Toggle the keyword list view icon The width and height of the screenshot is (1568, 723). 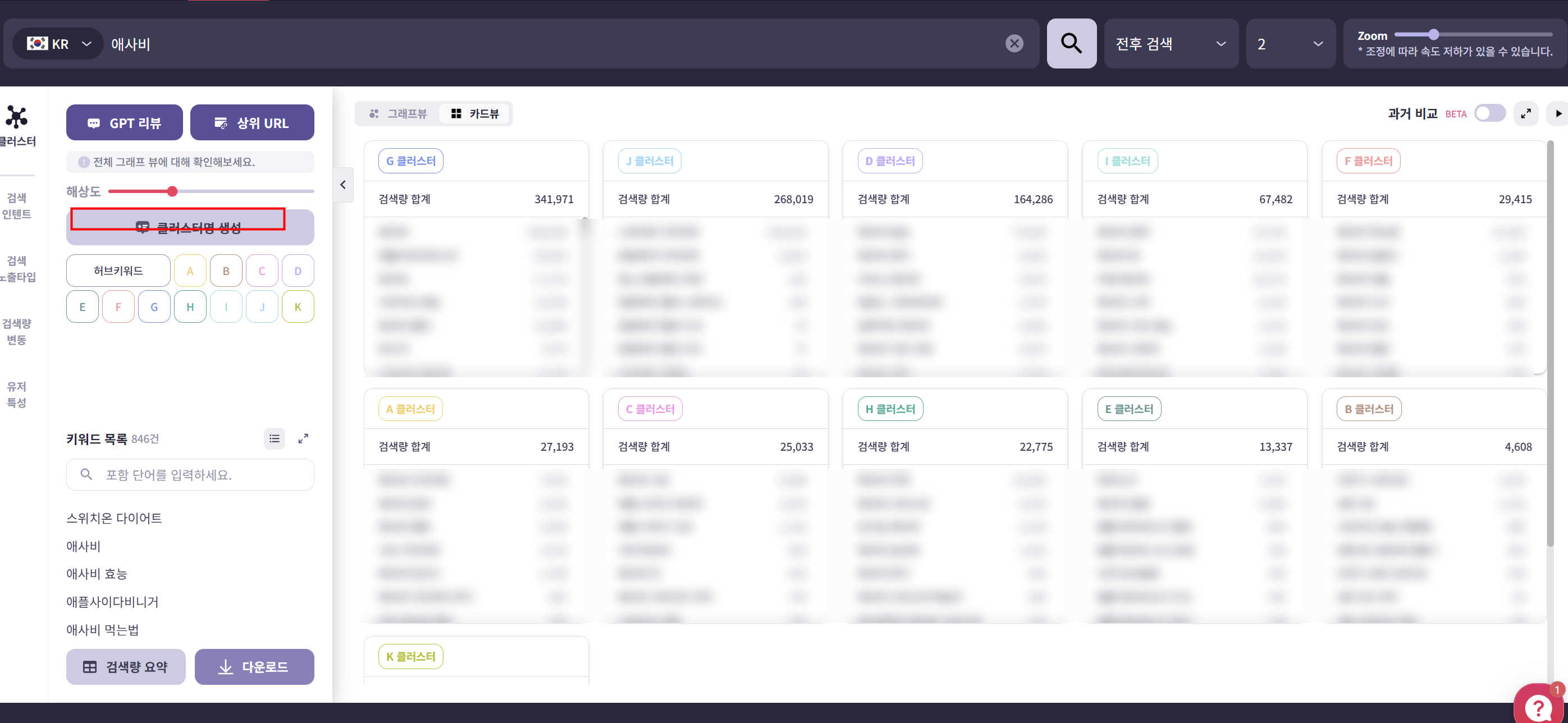click(275, 438)
